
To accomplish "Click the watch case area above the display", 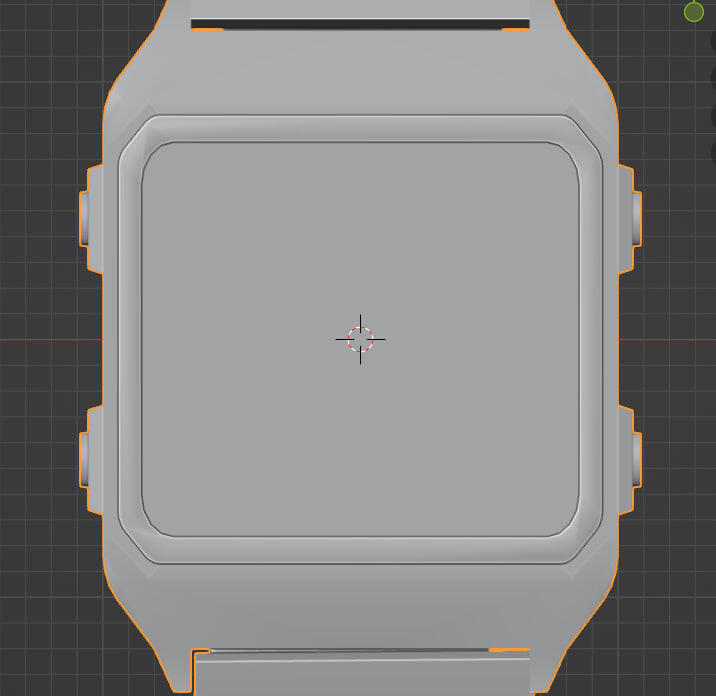I will 360,75.
